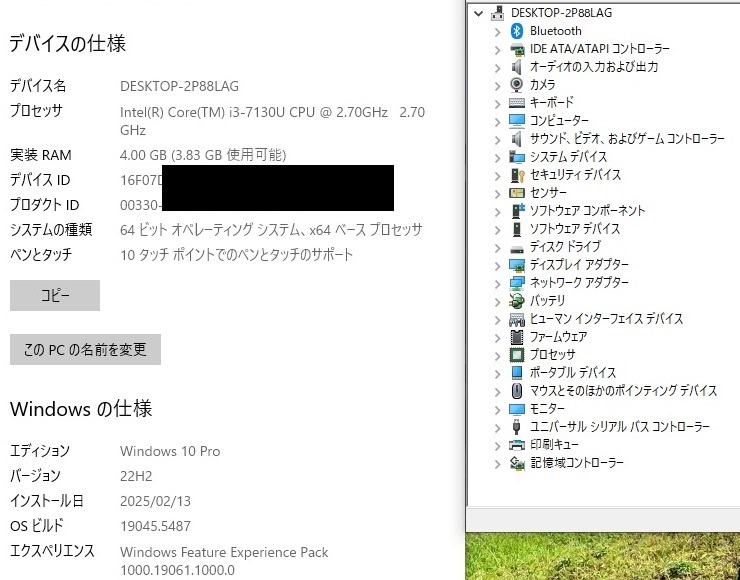Select the ソフトウェア コンポーネント tree label

tap(587, 210)
